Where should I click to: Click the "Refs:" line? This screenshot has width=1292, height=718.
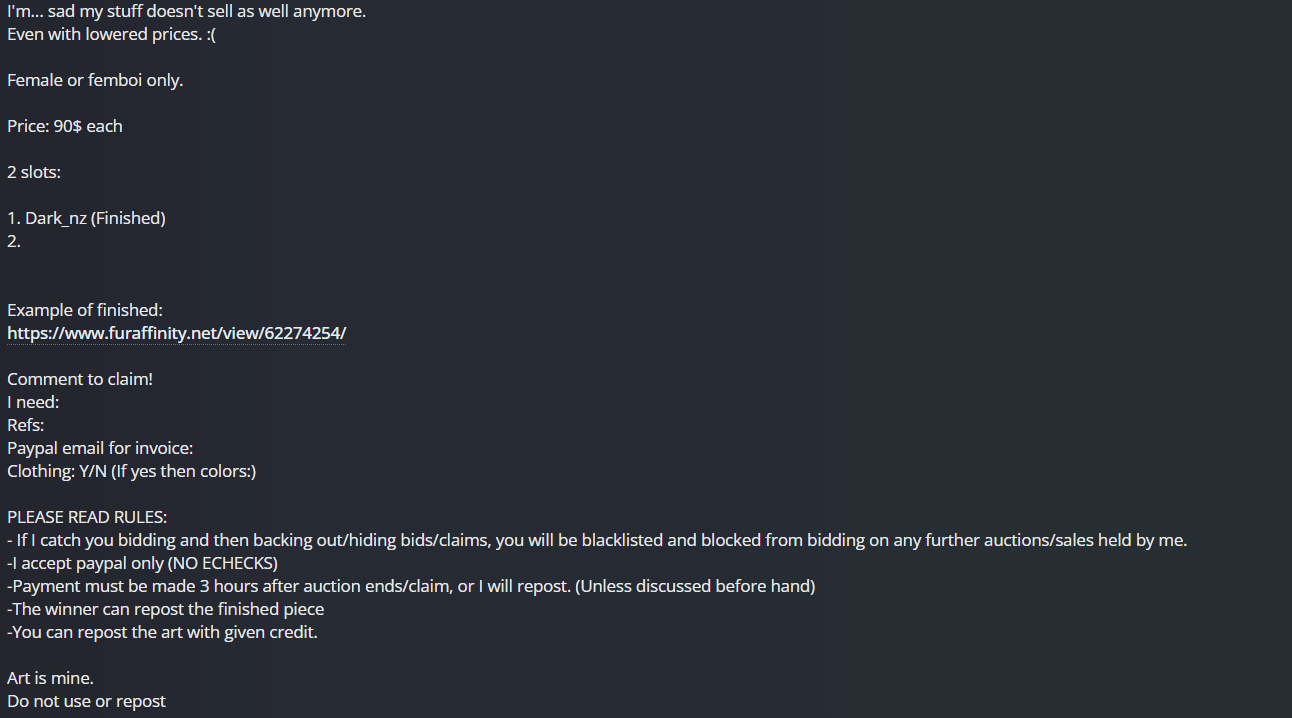25,425
